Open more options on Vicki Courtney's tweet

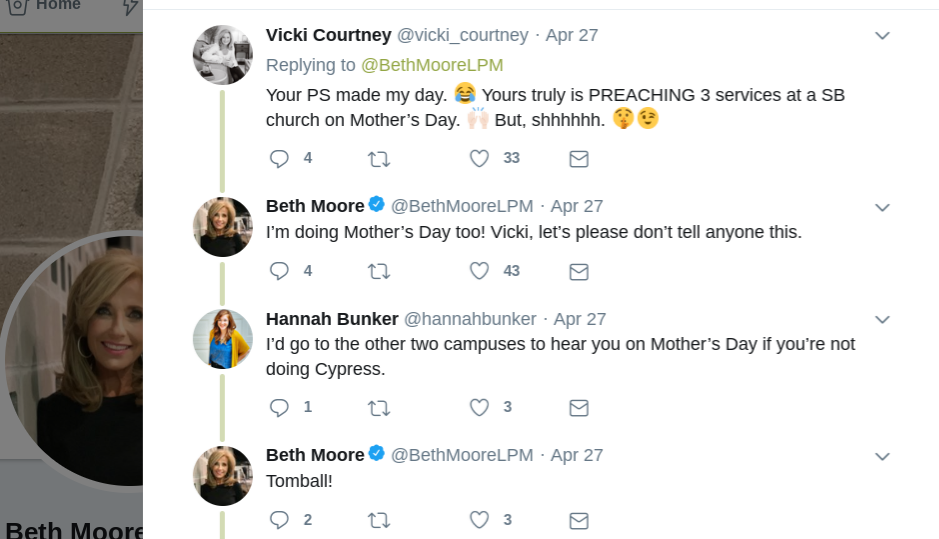(882, 36)
